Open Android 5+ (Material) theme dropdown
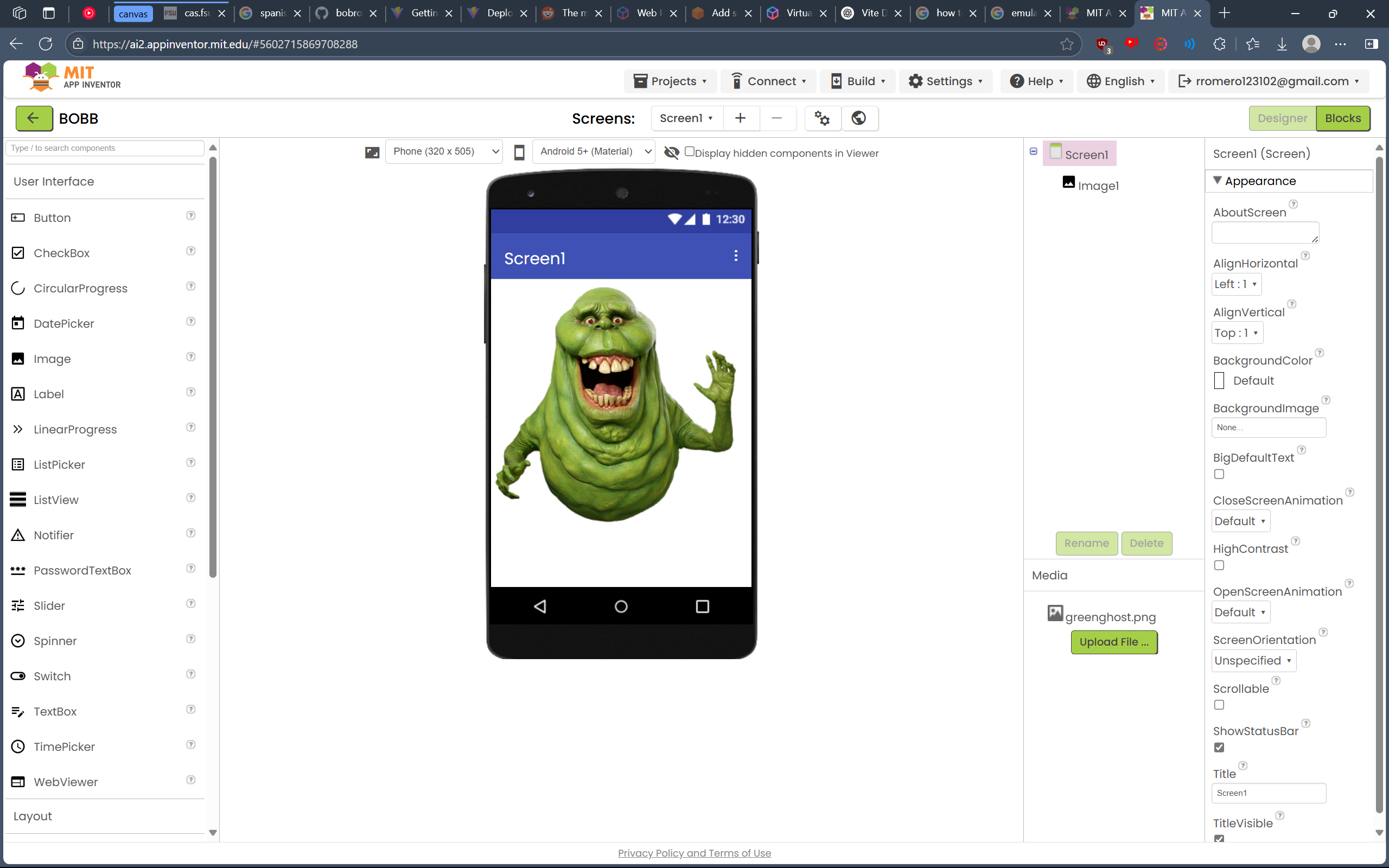Image resolution: width=1389 pixels, height=868 pixels. (x=594, y=151)
